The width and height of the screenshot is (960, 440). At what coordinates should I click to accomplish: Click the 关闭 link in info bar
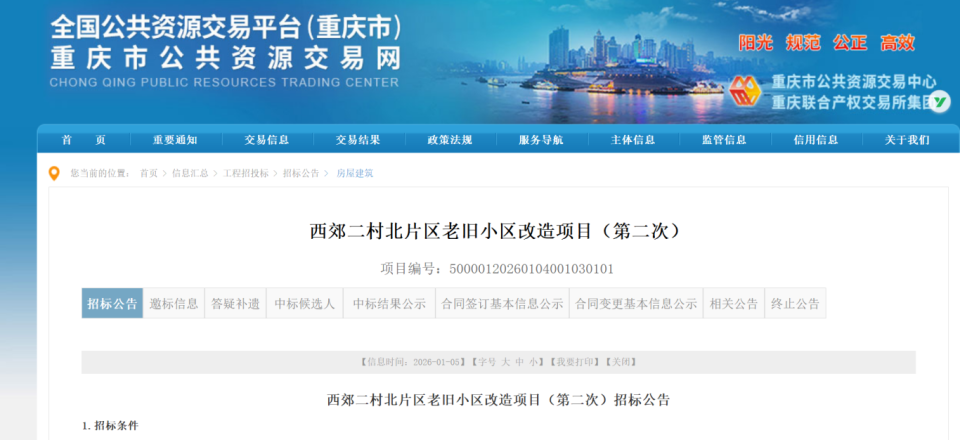tap(620, 362)
